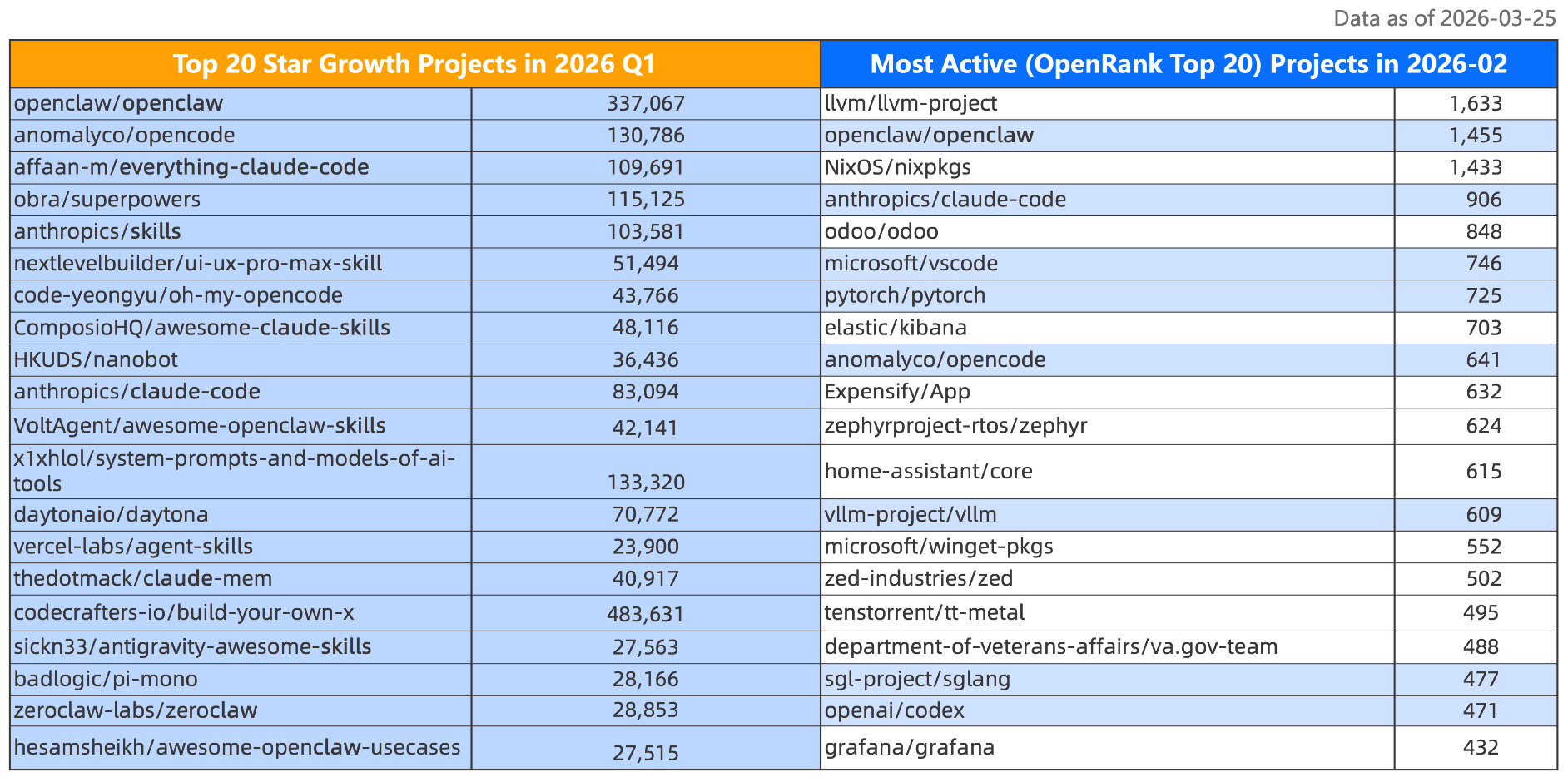Select the pytorch/pytorch cell
Viewport: 1568px width, 782px height.
pos(1108,296)
